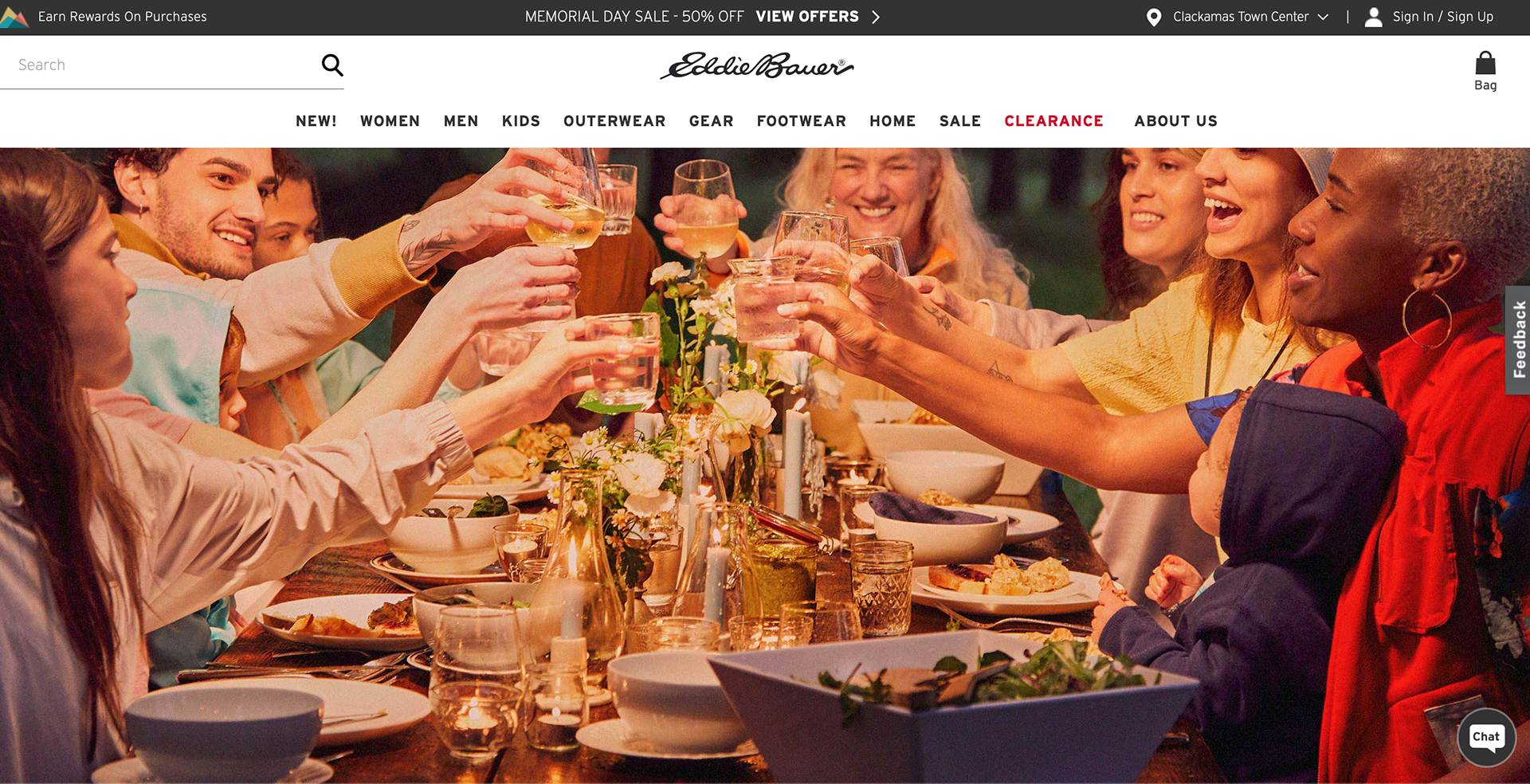Open the Chat bubble widget

pos(1486,737)
